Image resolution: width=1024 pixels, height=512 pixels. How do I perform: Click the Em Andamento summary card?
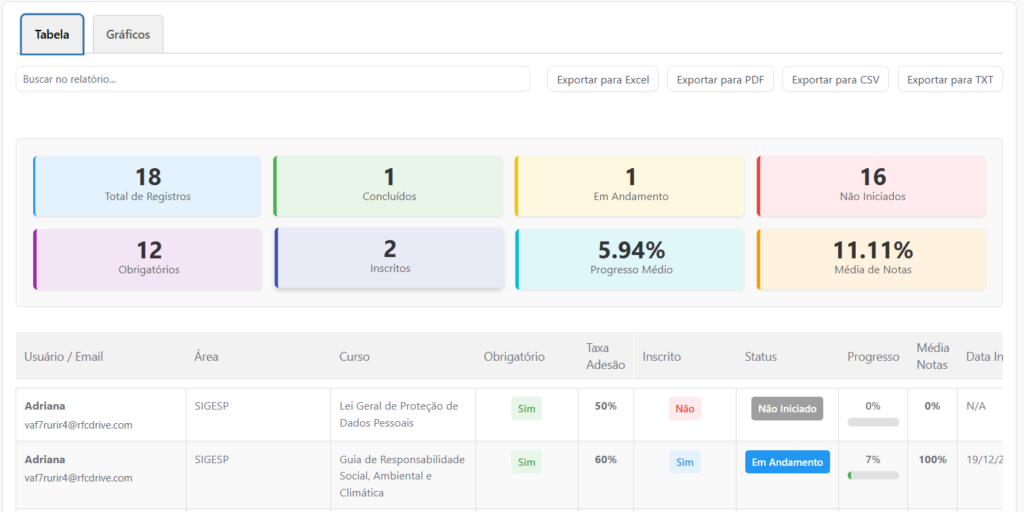coord(630,186)
